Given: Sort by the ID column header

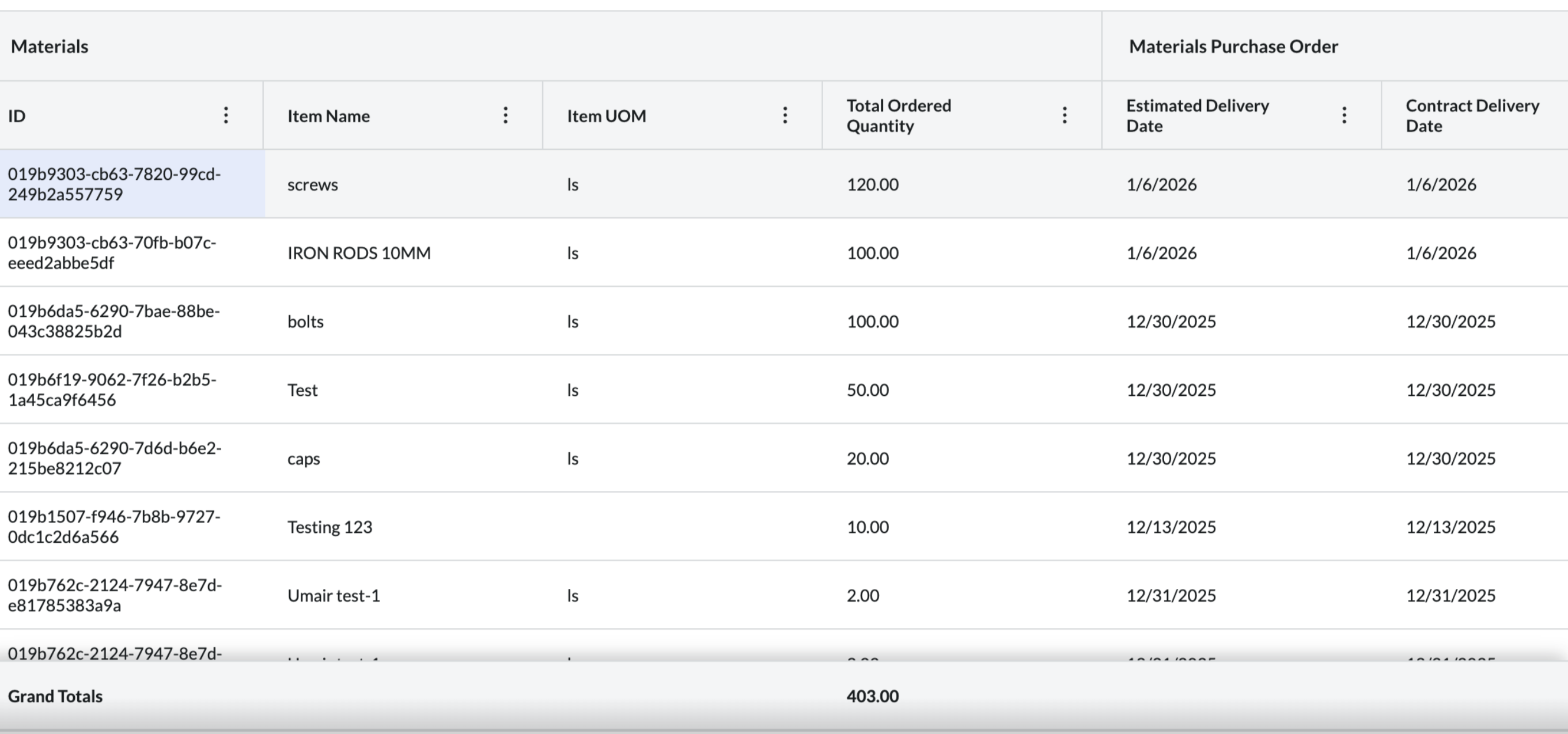Looking at the screenshot, I should (x=17, y=116).
